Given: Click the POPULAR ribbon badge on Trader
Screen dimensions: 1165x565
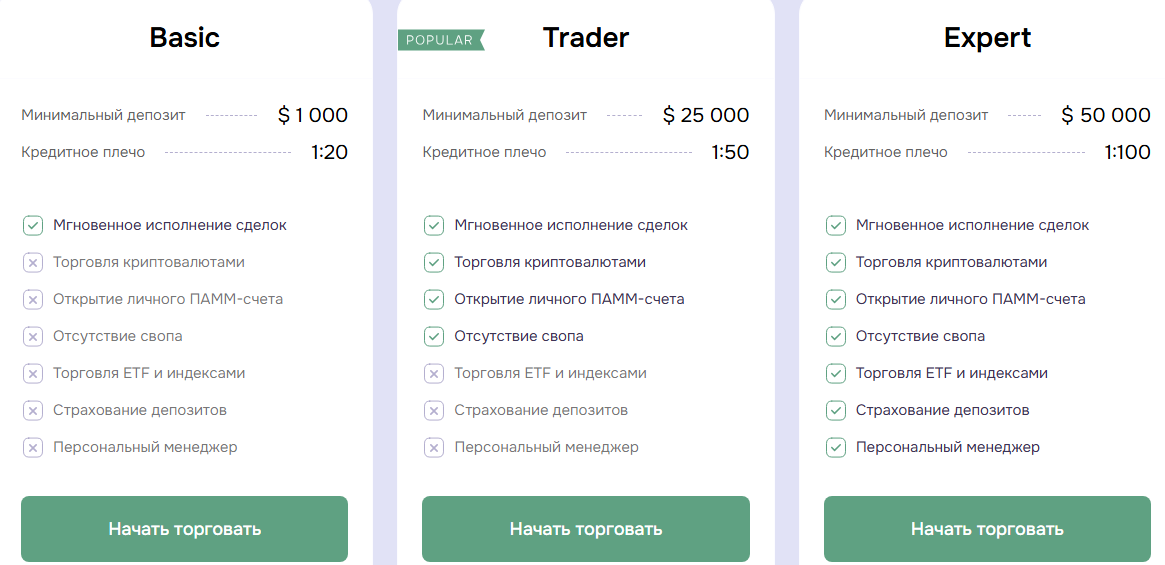Looking at the screenshot, I should coord(440,40).
